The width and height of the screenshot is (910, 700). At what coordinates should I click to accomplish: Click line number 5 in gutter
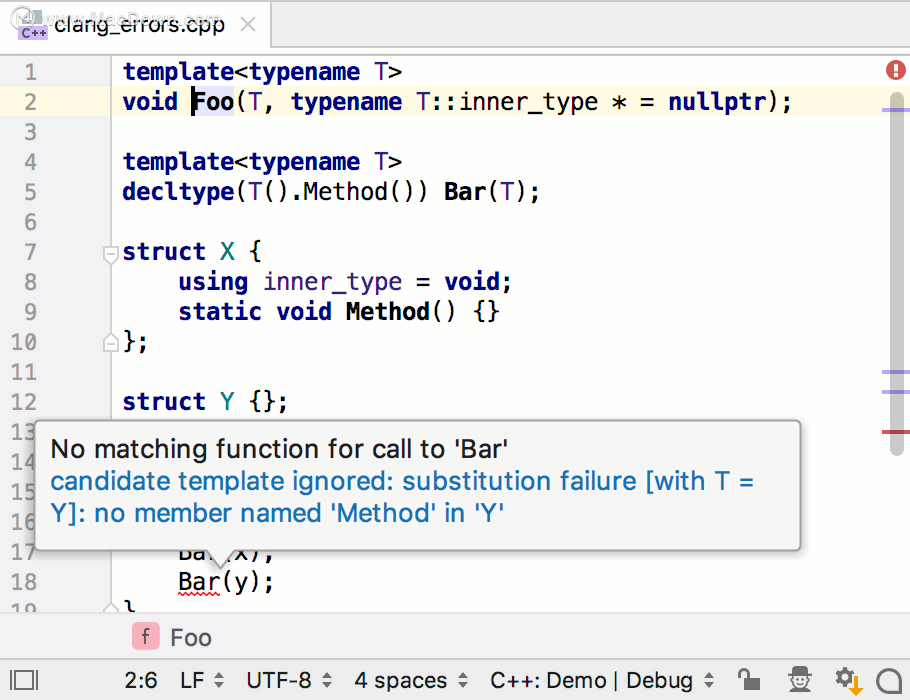tap(30, 192)
